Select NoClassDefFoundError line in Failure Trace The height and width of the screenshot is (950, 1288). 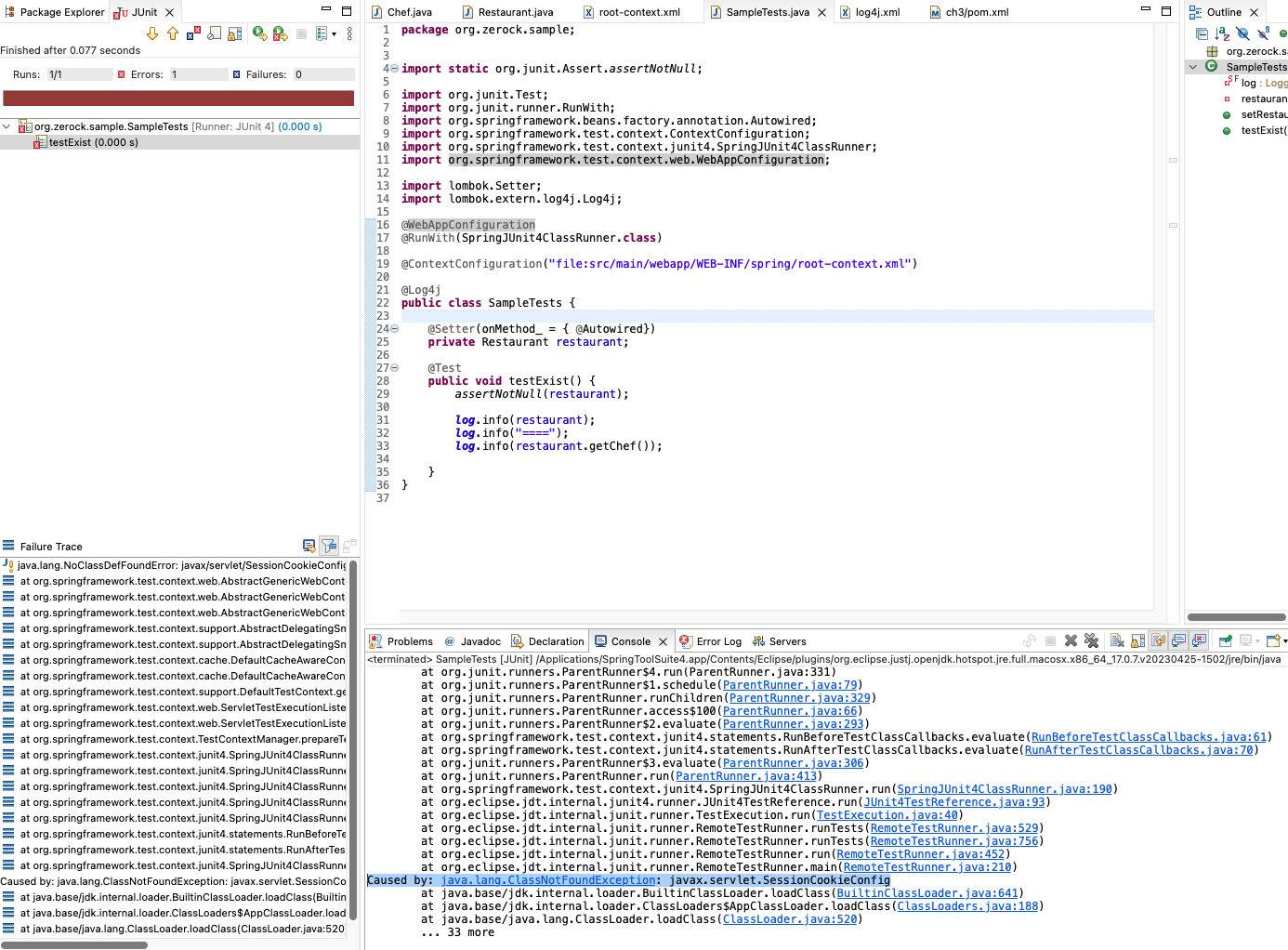click(175, 565)
